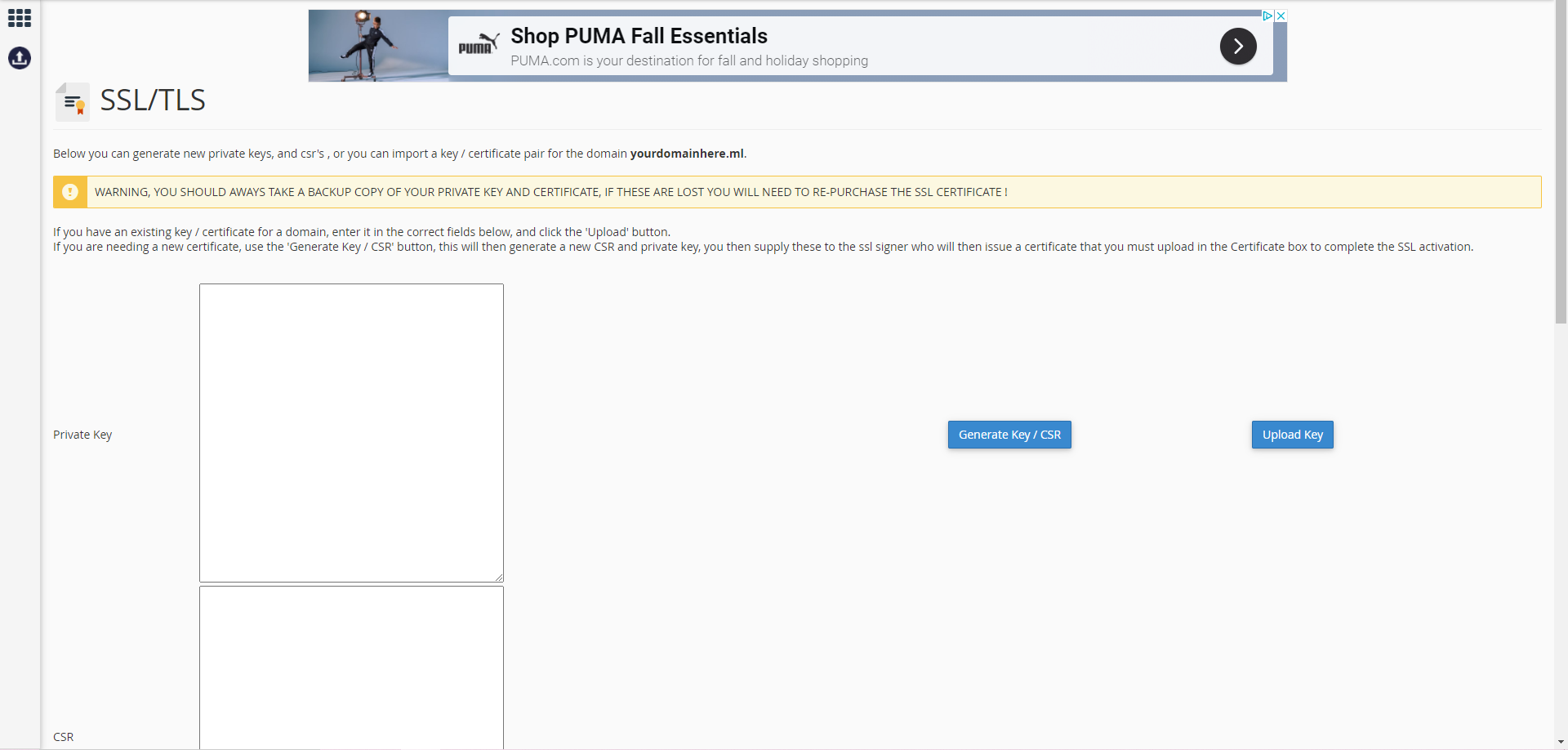Image resolution: width=1568 pixels, height=750 pixels.
Task: Click inside the Private Key text area
Action: click(351, 433)
